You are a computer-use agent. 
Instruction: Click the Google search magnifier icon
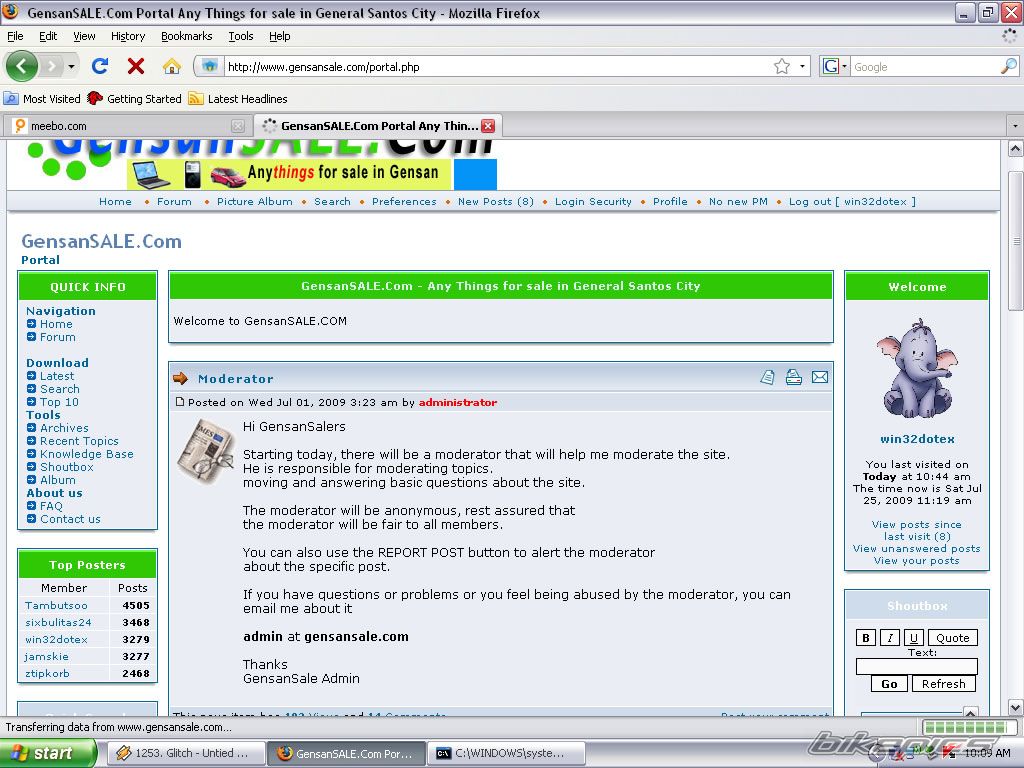(x=1009, y=66)
